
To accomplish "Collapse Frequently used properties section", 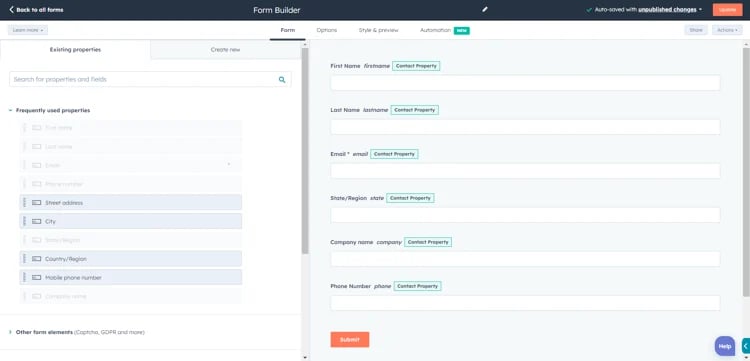I will point(11,110).
